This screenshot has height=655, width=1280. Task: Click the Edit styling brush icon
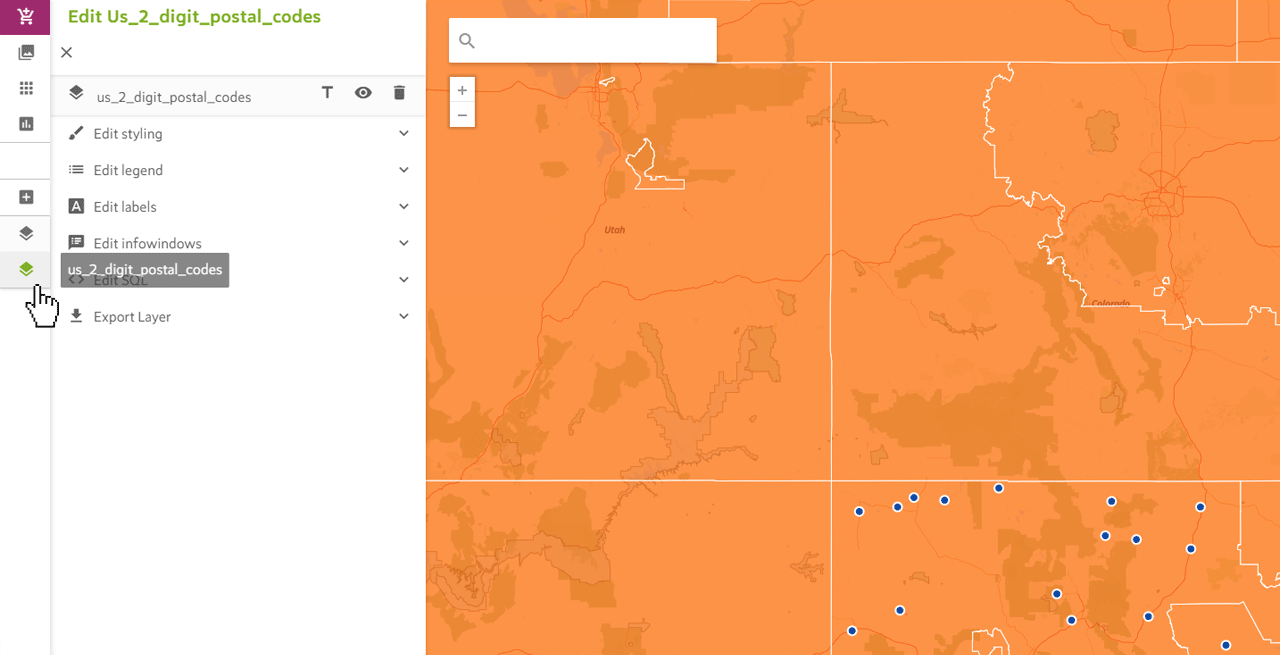pos(76,133)
